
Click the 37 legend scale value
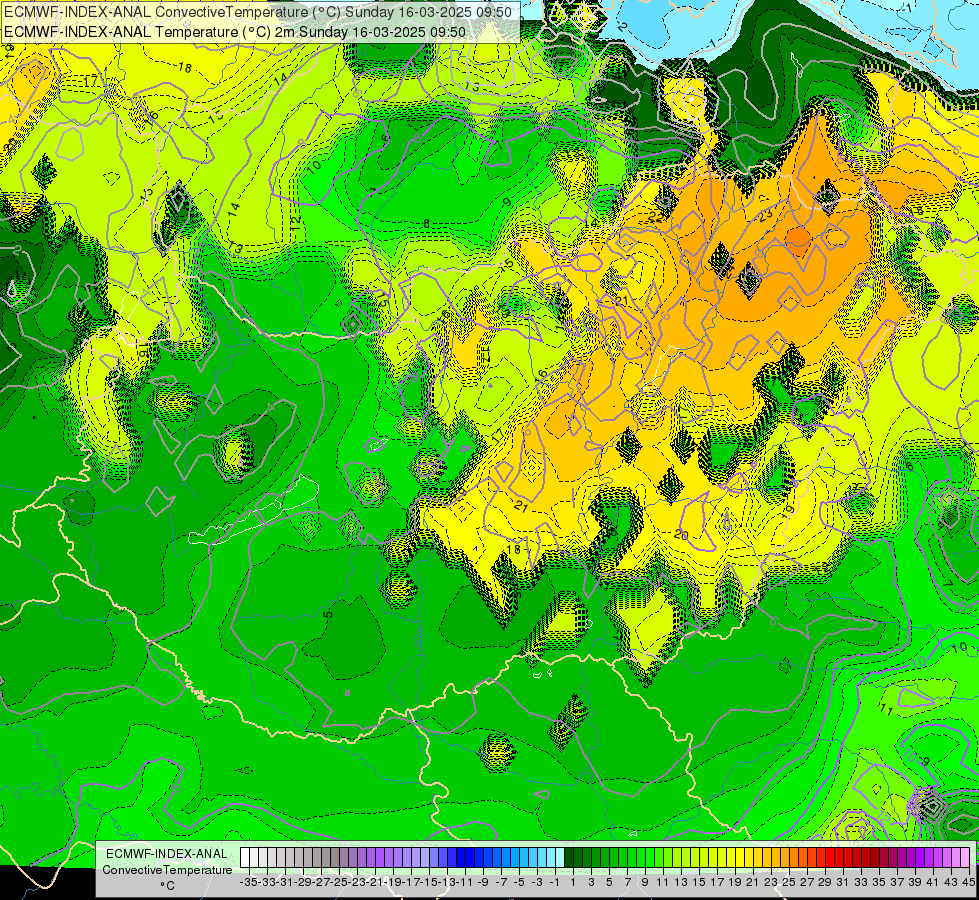(897, 882)
